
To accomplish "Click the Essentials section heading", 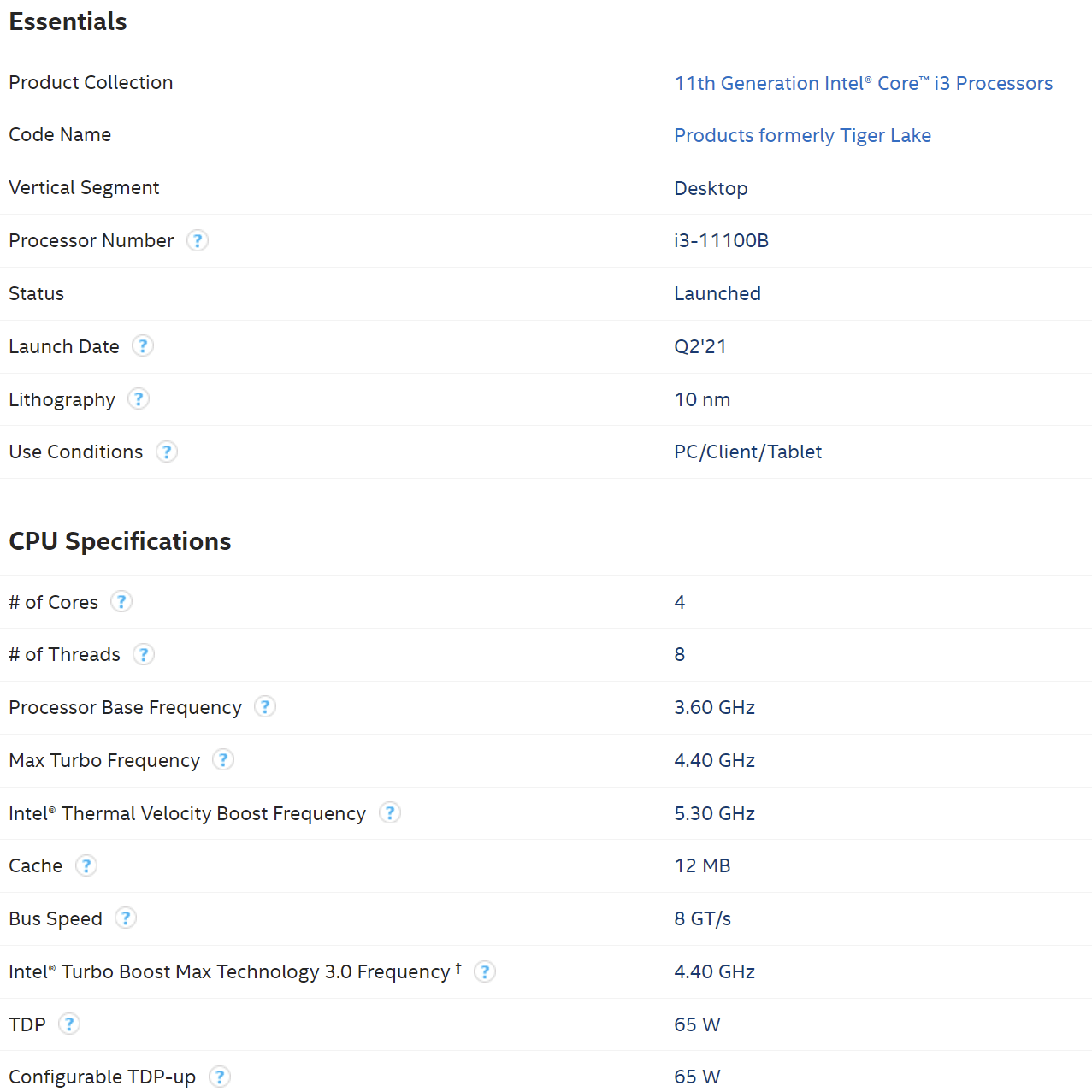I will (68, 22).
